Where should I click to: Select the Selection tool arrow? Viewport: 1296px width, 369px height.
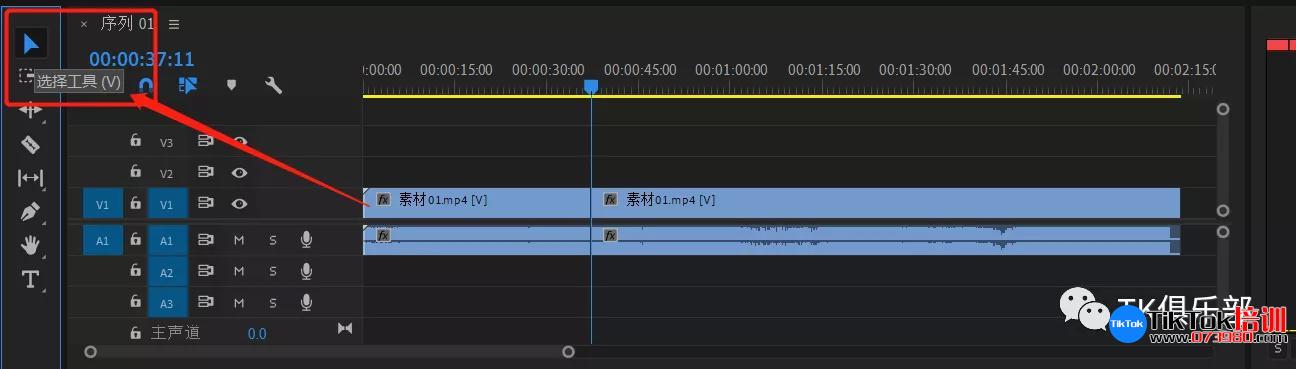coord(31,44)
